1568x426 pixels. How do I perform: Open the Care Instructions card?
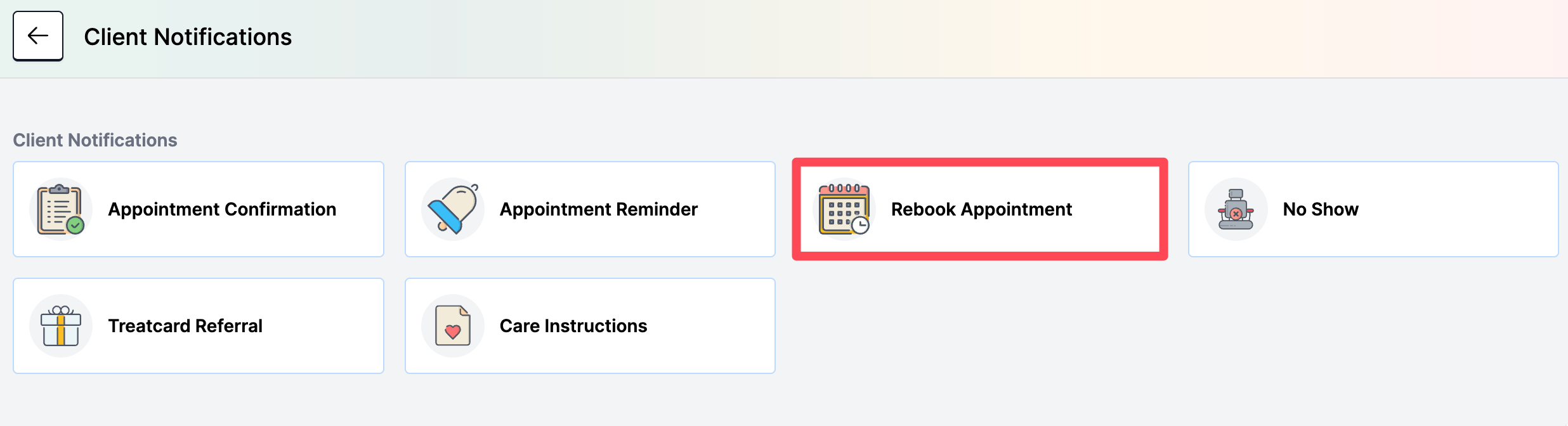(x=590, y=326)
